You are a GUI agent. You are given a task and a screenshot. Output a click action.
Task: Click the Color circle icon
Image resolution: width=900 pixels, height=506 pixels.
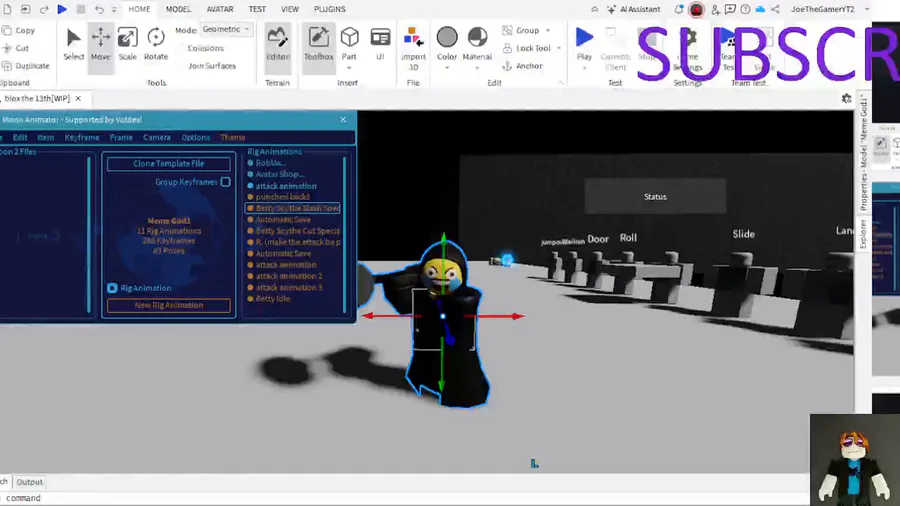pyautogui.click(x=447, y=37)
